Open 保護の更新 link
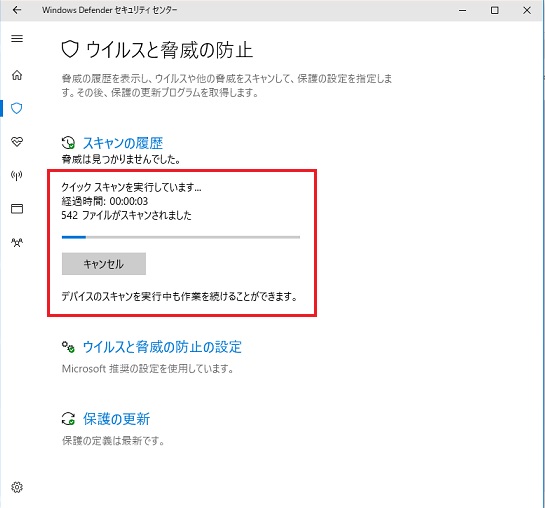This screenshot has height=508, width=545. point(116,419)
